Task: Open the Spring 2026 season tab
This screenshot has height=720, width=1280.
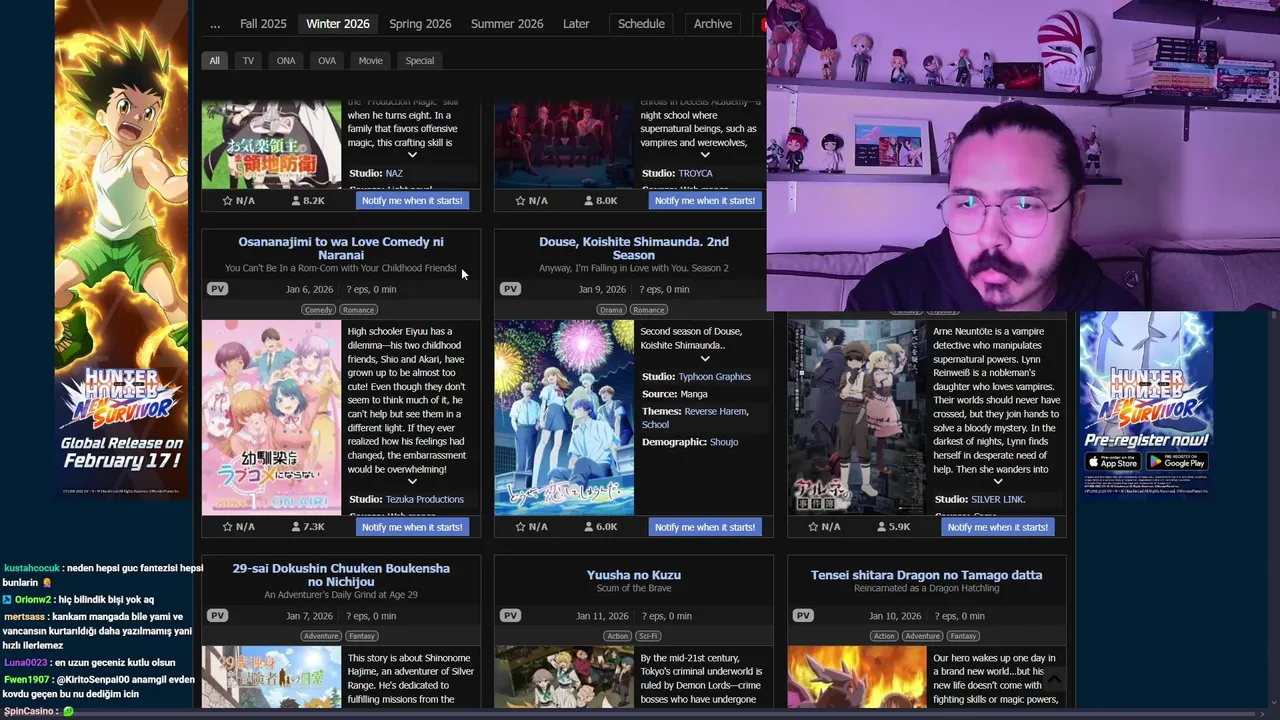Action: coord(420,24)
